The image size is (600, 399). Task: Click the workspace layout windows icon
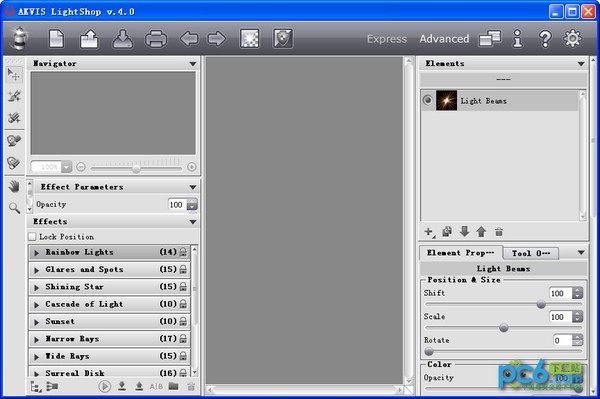(490, 39)
